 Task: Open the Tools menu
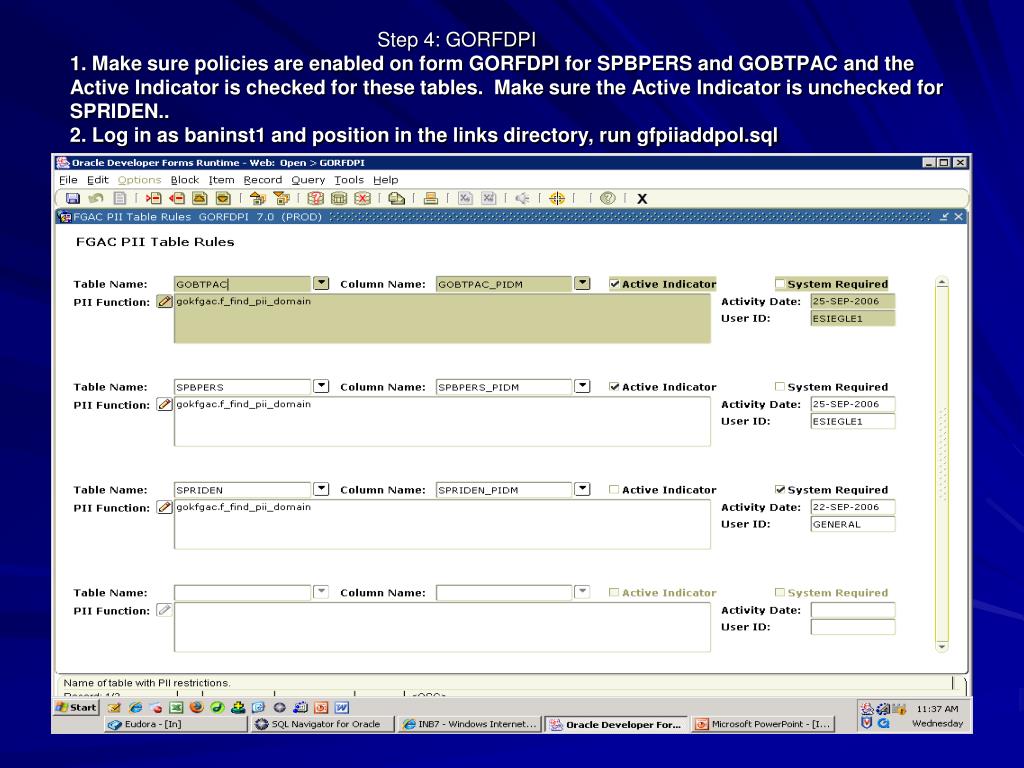(x=349, y=180)
